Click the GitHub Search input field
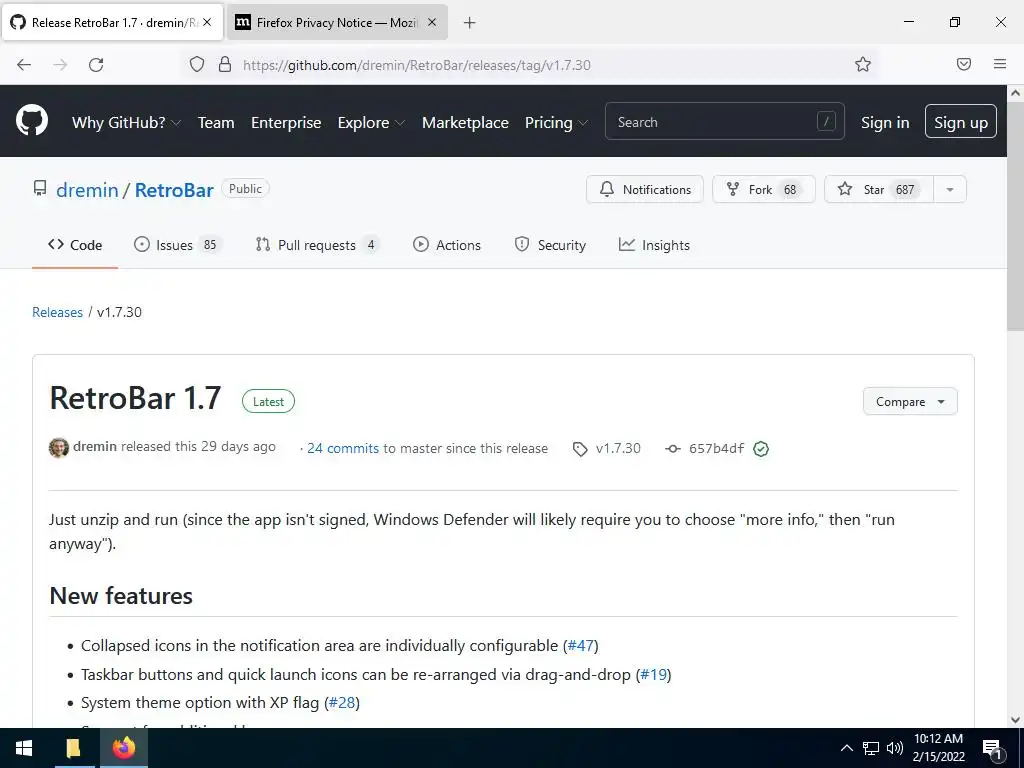Image resolution: width=1024 pixels, height=768 pixels. (724, 121)
